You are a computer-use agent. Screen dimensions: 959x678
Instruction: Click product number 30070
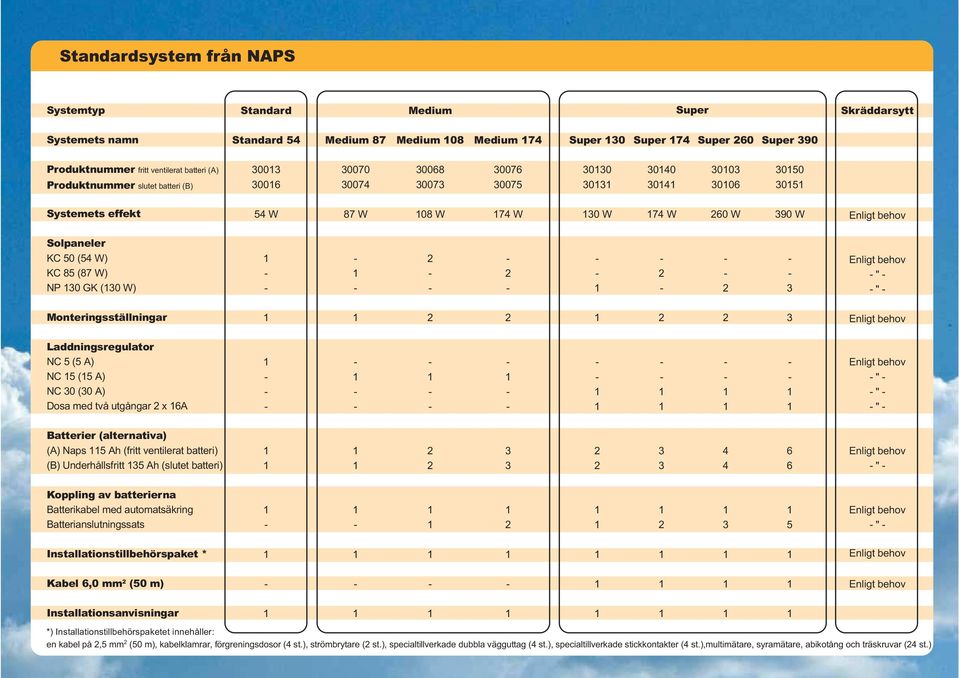[355, 169]
